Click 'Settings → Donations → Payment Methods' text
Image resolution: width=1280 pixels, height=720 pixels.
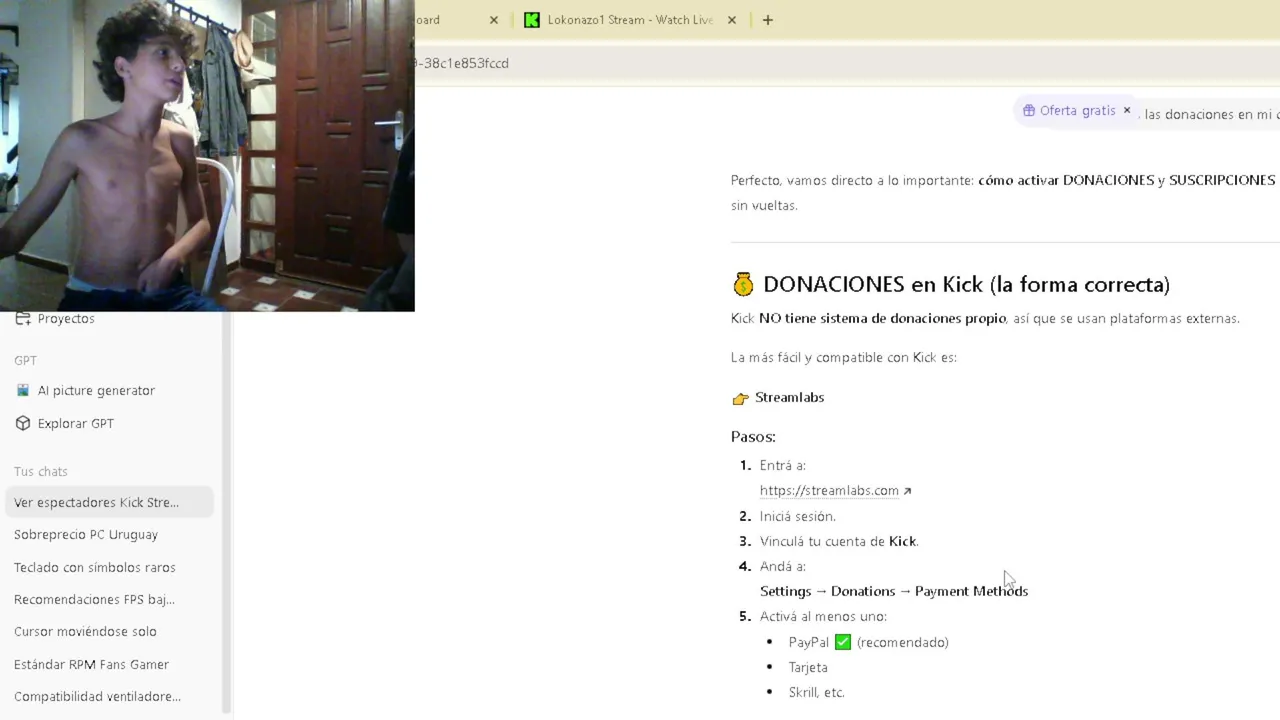(894, 591)
